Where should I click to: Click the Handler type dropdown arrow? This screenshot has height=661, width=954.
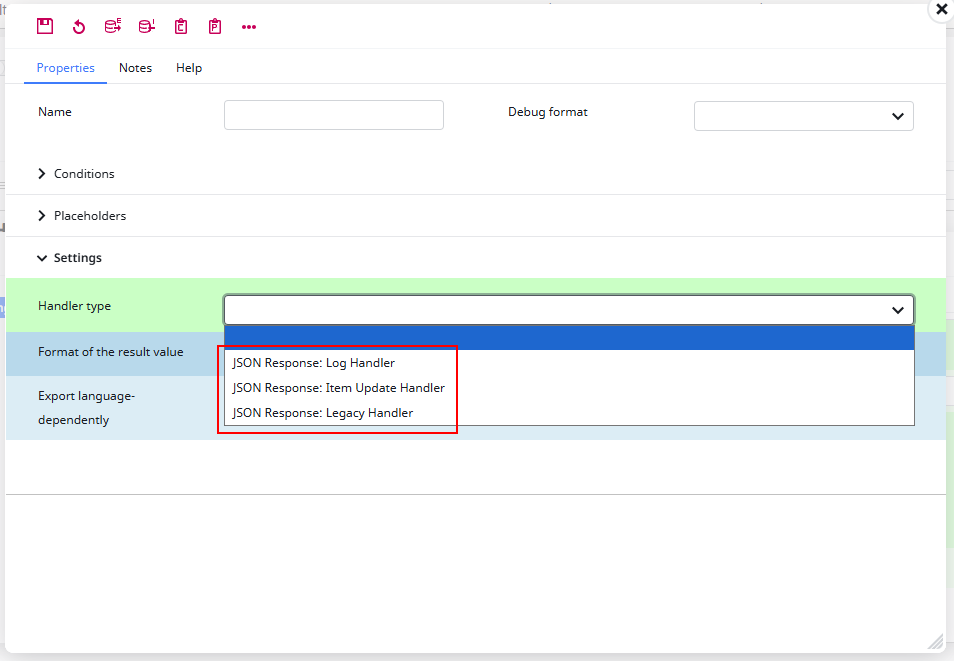897,310
